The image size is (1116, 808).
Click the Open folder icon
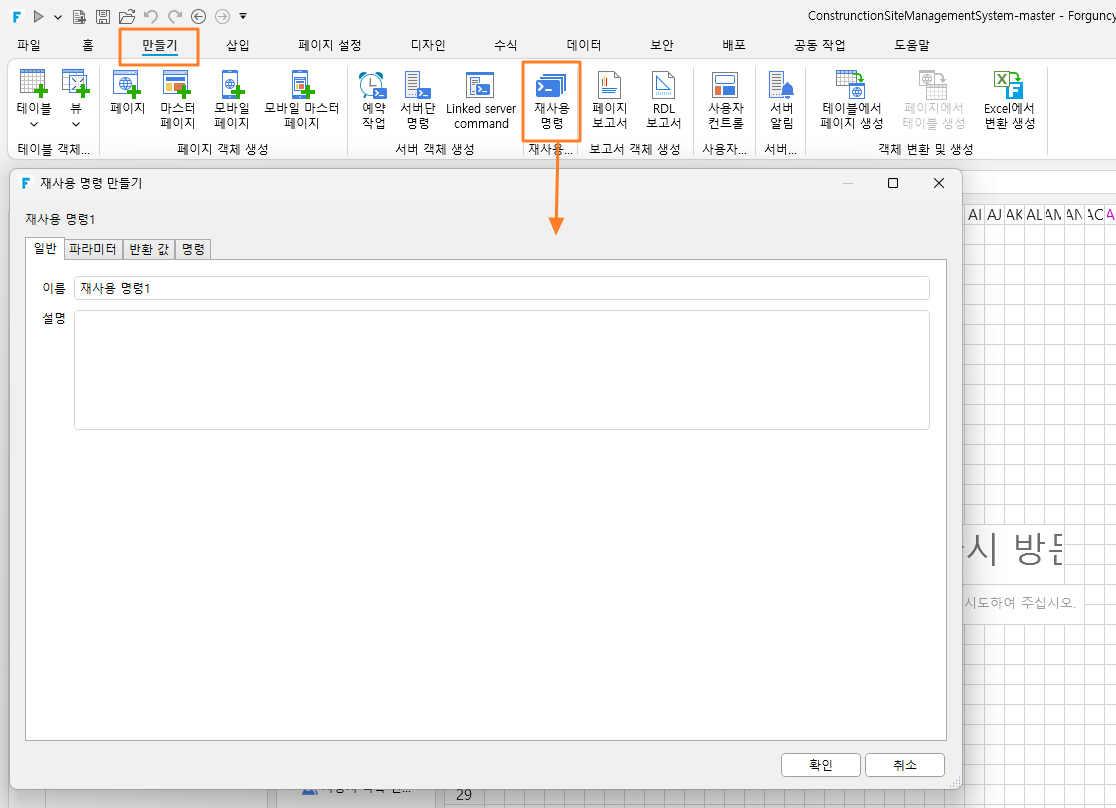[x=127, y=16]
